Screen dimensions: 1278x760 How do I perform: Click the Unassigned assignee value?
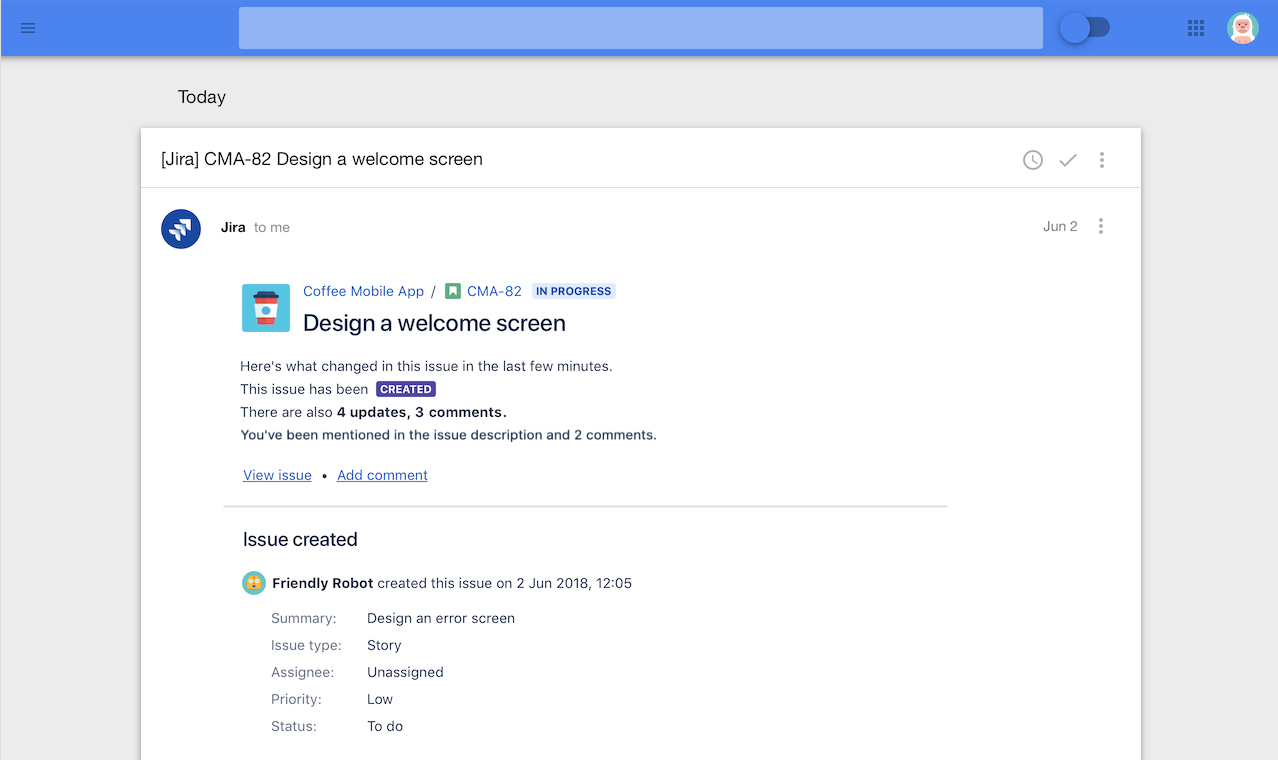405,672
